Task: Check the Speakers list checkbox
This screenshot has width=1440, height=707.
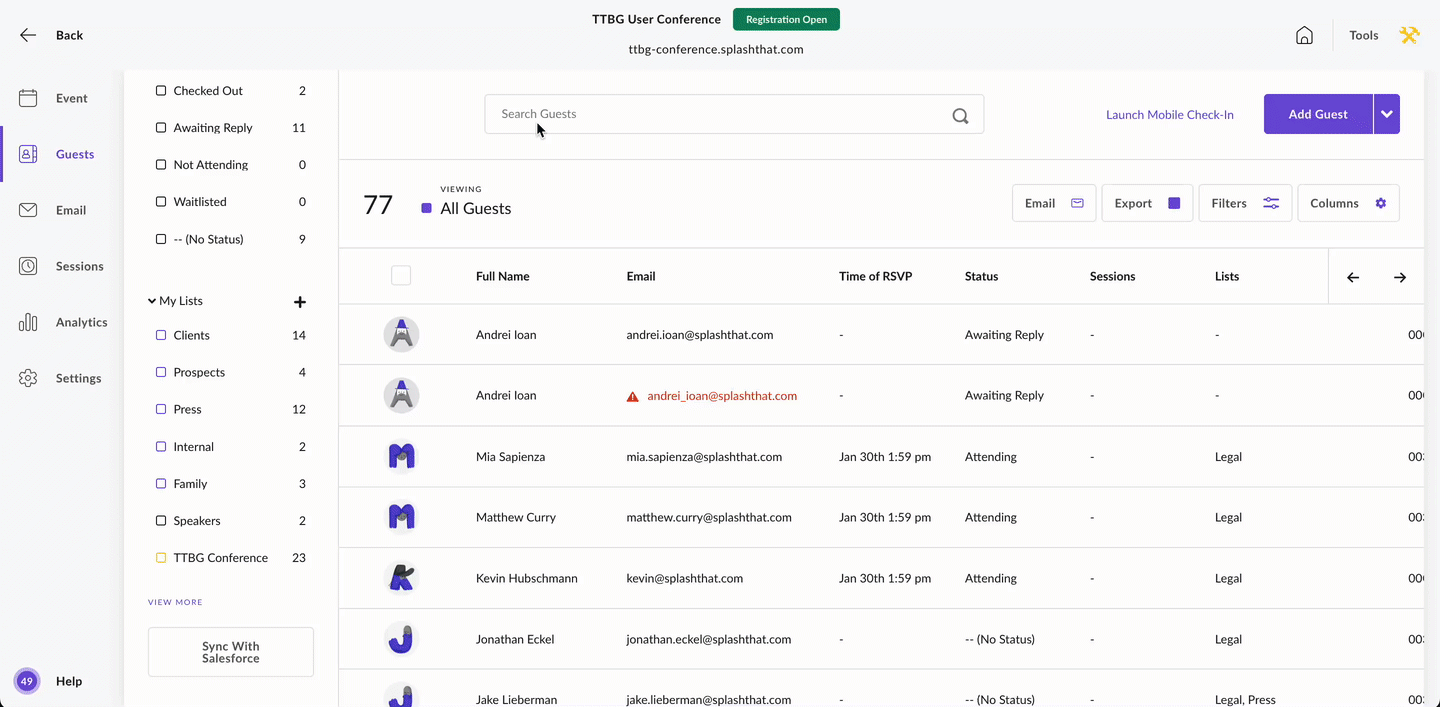Action: click(161, 521)
